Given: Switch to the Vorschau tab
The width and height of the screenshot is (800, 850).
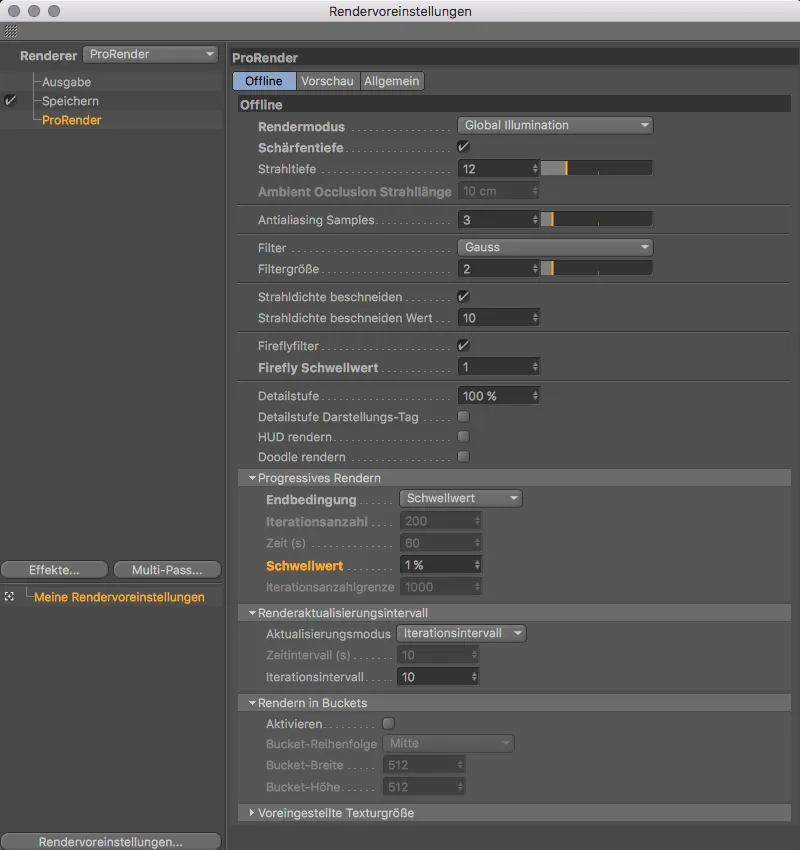Looking at the screenshot, I should click(327, 81).
